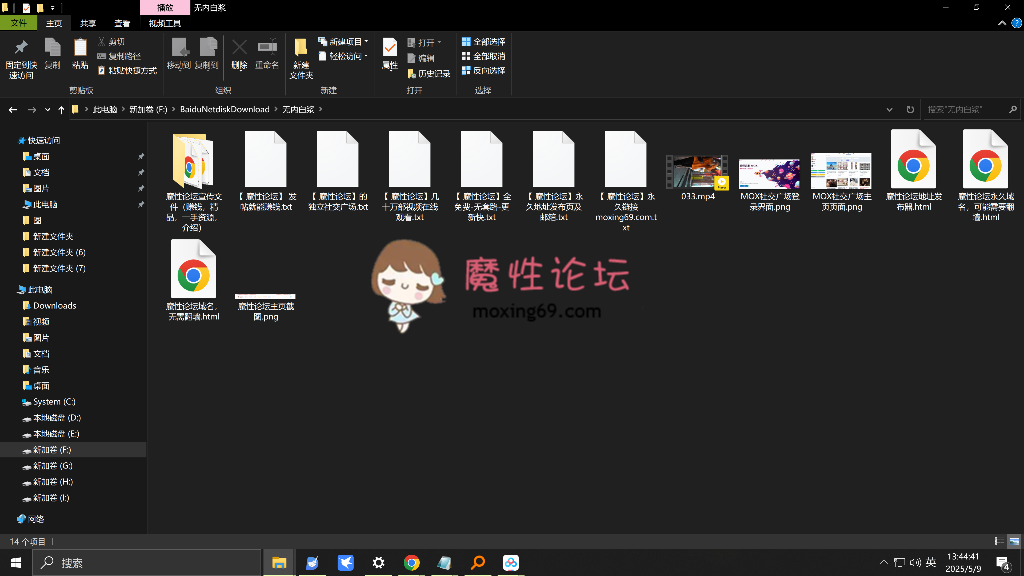Open 快速访问 in the navigation pane
This screenshot has width=1024, height=576.
(x=43, y=140)
